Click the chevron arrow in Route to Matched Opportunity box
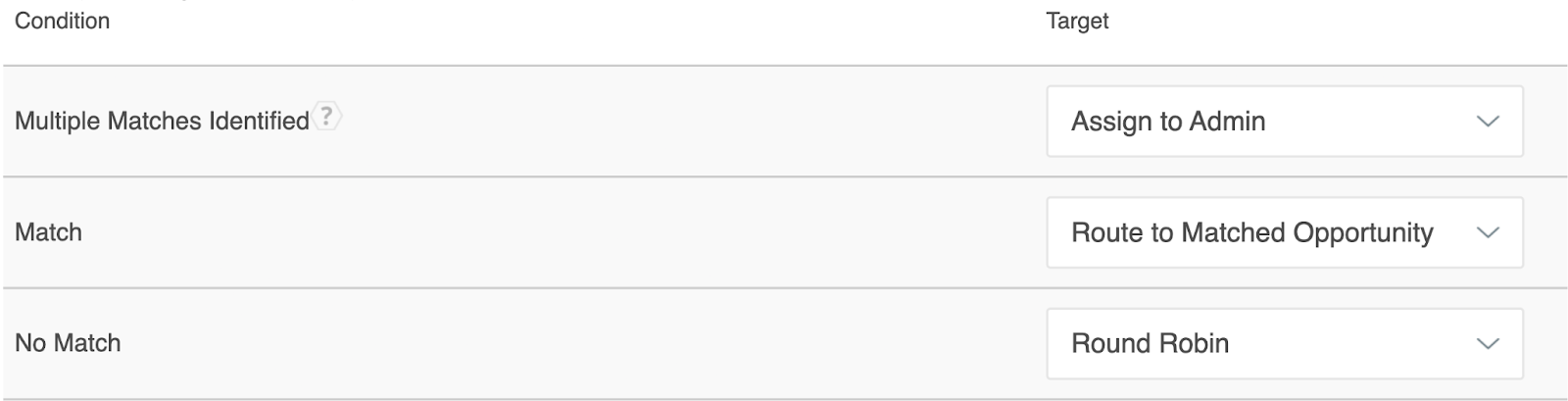This screenshot has height=401, width=1568. click(1488, 232)
